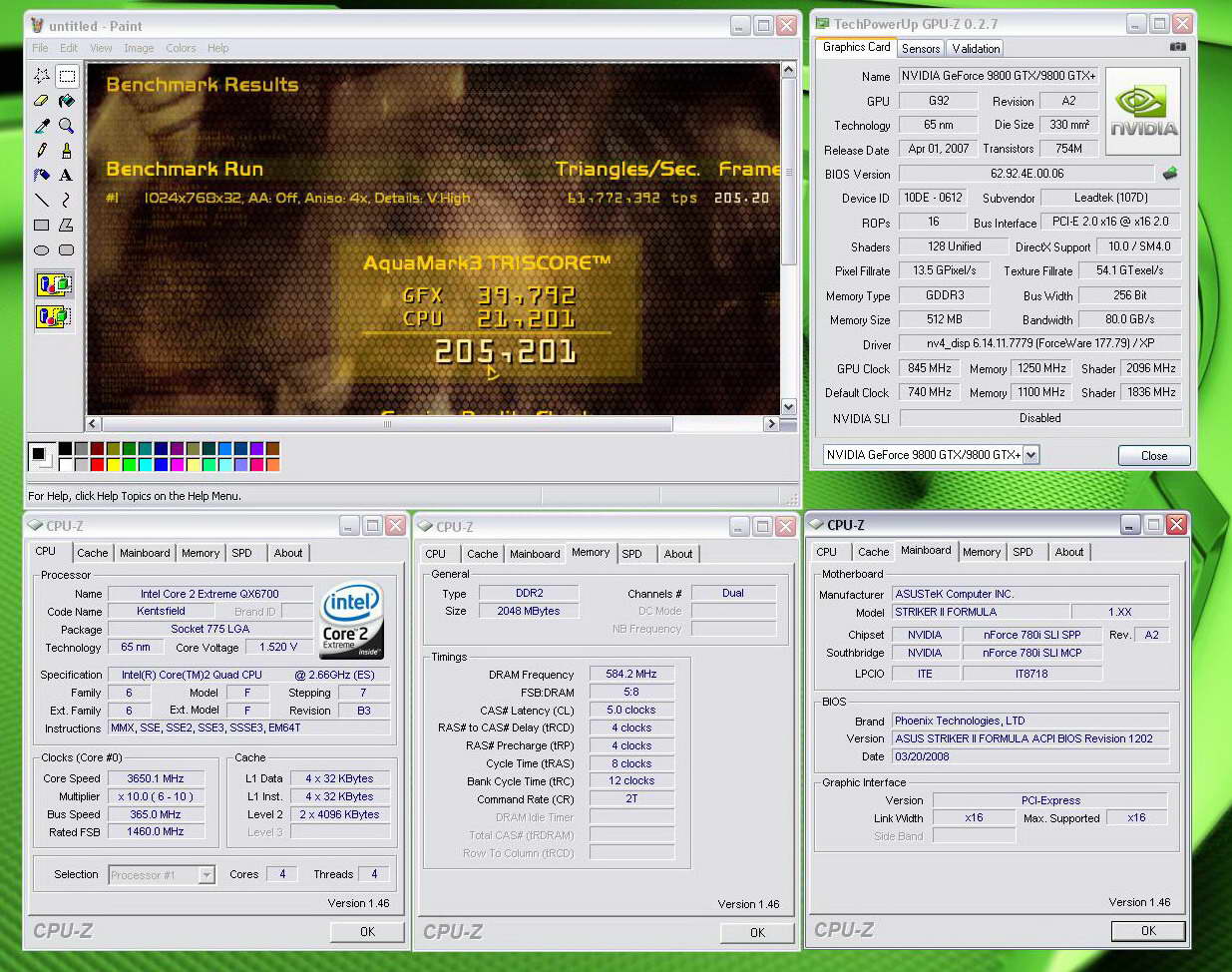1232x972 pixels.
Task: Open SPD tab in the middle CPU-Z window
Action: pyautogui.click(x=631, y=554)
